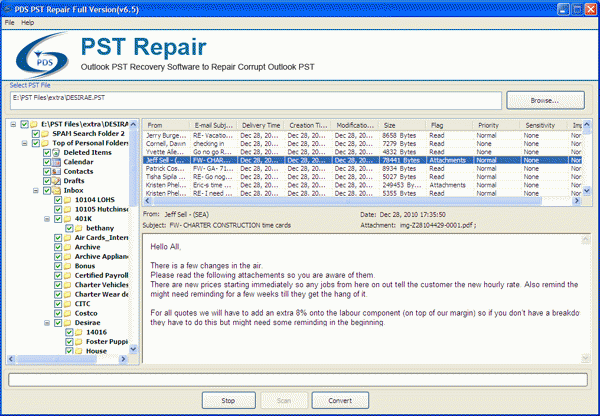Select the House folder

click(x=96, y=351)
